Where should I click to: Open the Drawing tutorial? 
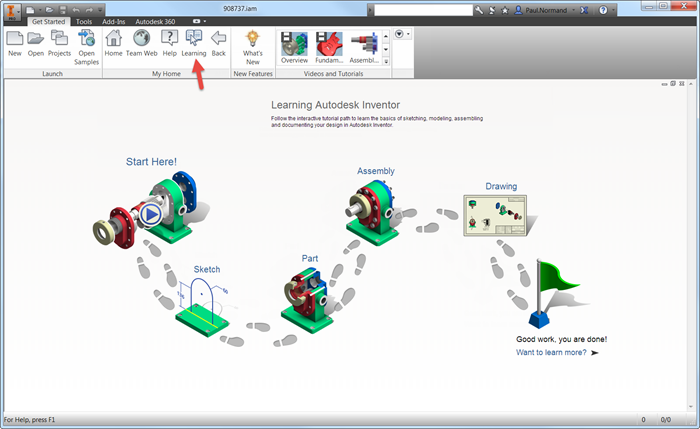tap(501, 186)
